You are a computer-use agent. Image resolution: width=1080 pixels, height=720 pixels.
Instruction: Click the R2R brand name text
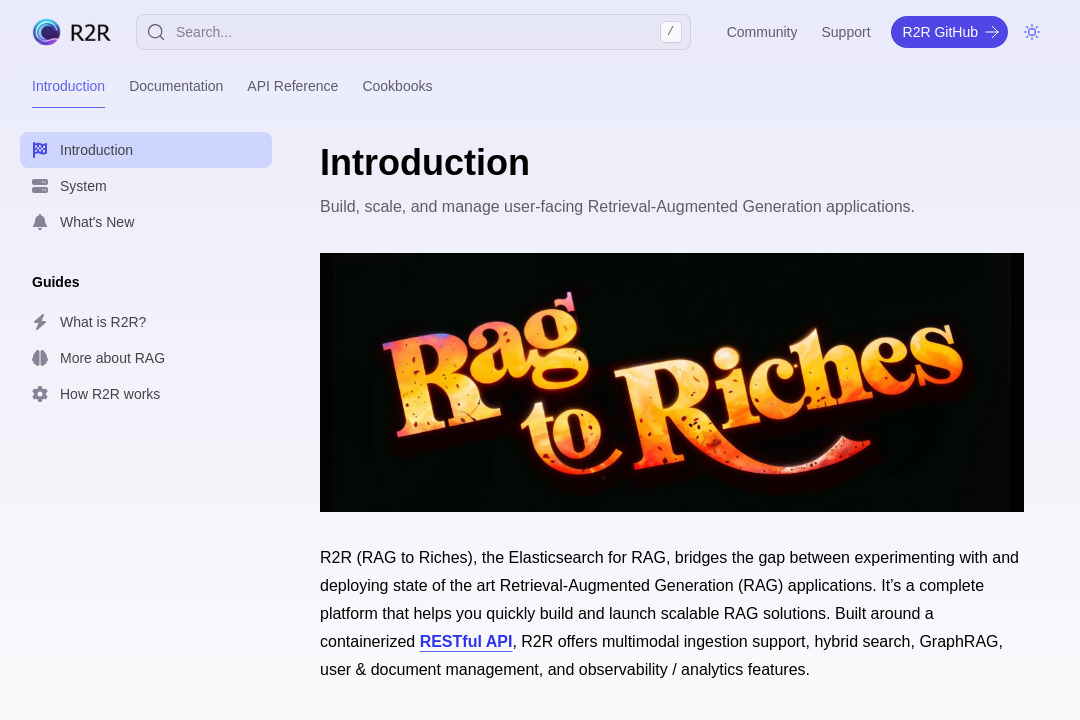click(x=90, y=32)
